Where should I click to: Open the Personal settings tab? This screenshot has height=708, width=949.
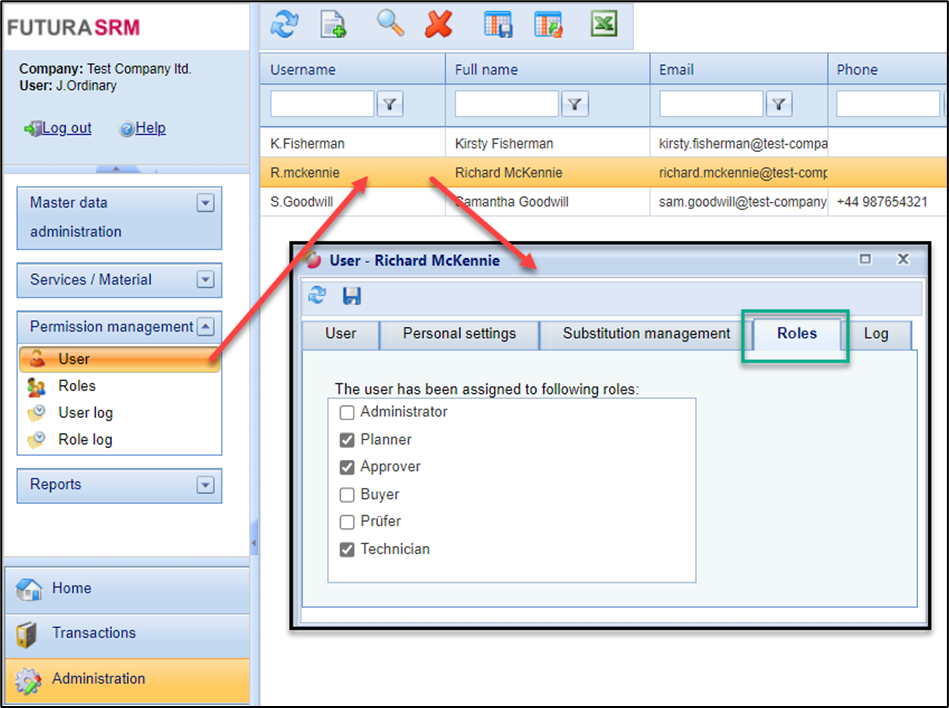[x=459, y=334]
